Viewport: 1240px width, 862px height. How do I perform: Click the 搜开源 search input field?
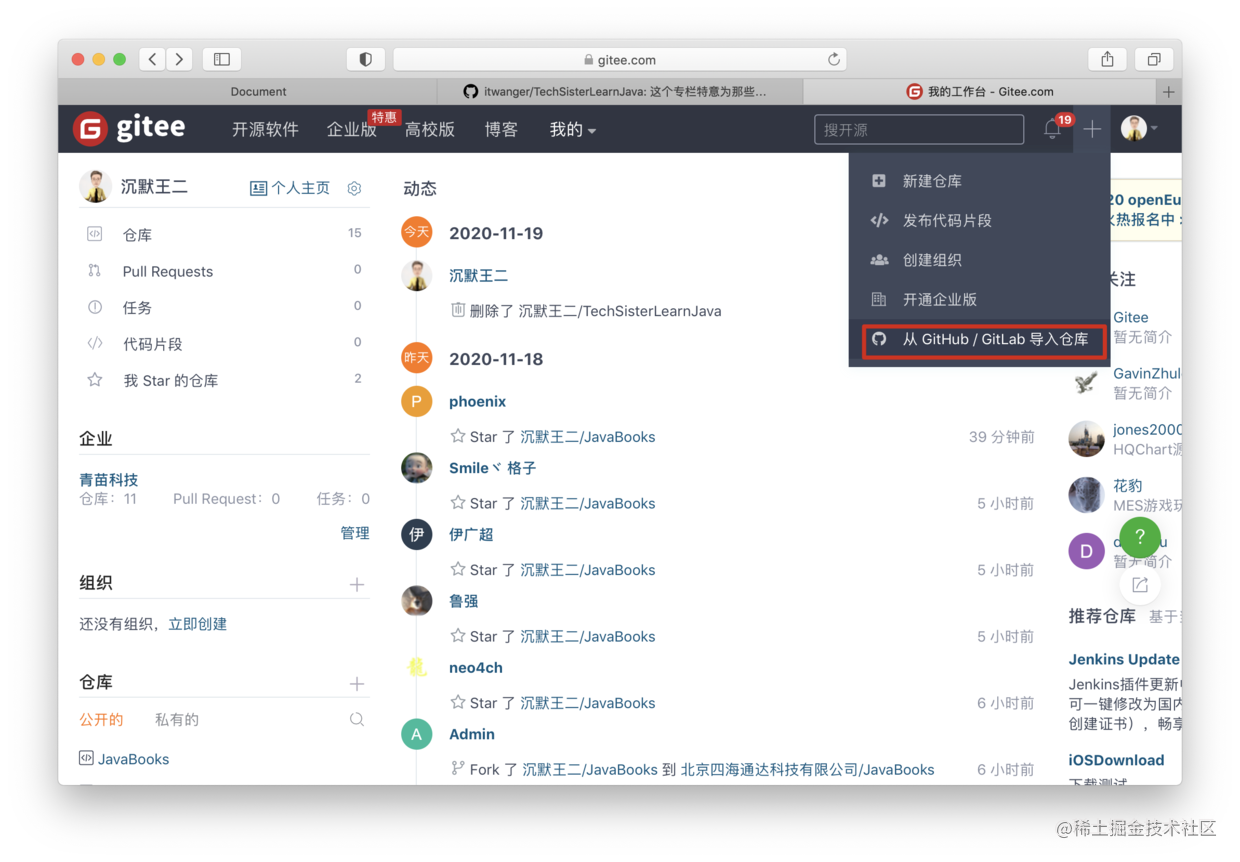point(918,129)
